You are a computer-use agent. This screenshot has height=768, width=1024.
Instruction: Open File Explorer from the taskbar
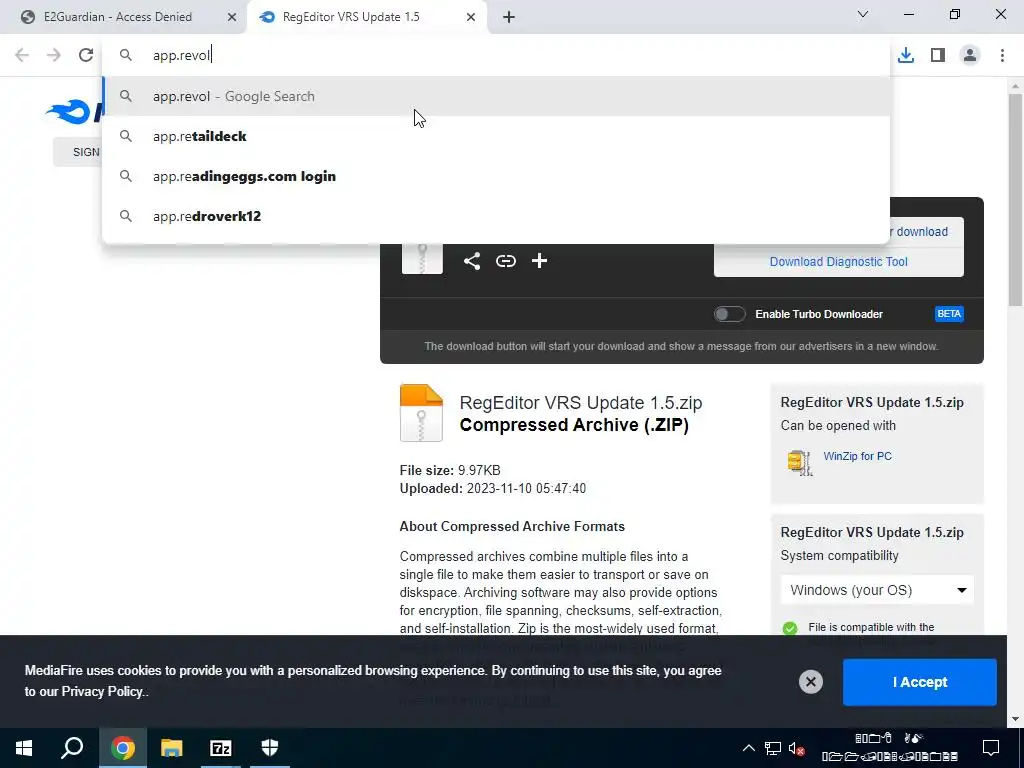tap(172, 748)
